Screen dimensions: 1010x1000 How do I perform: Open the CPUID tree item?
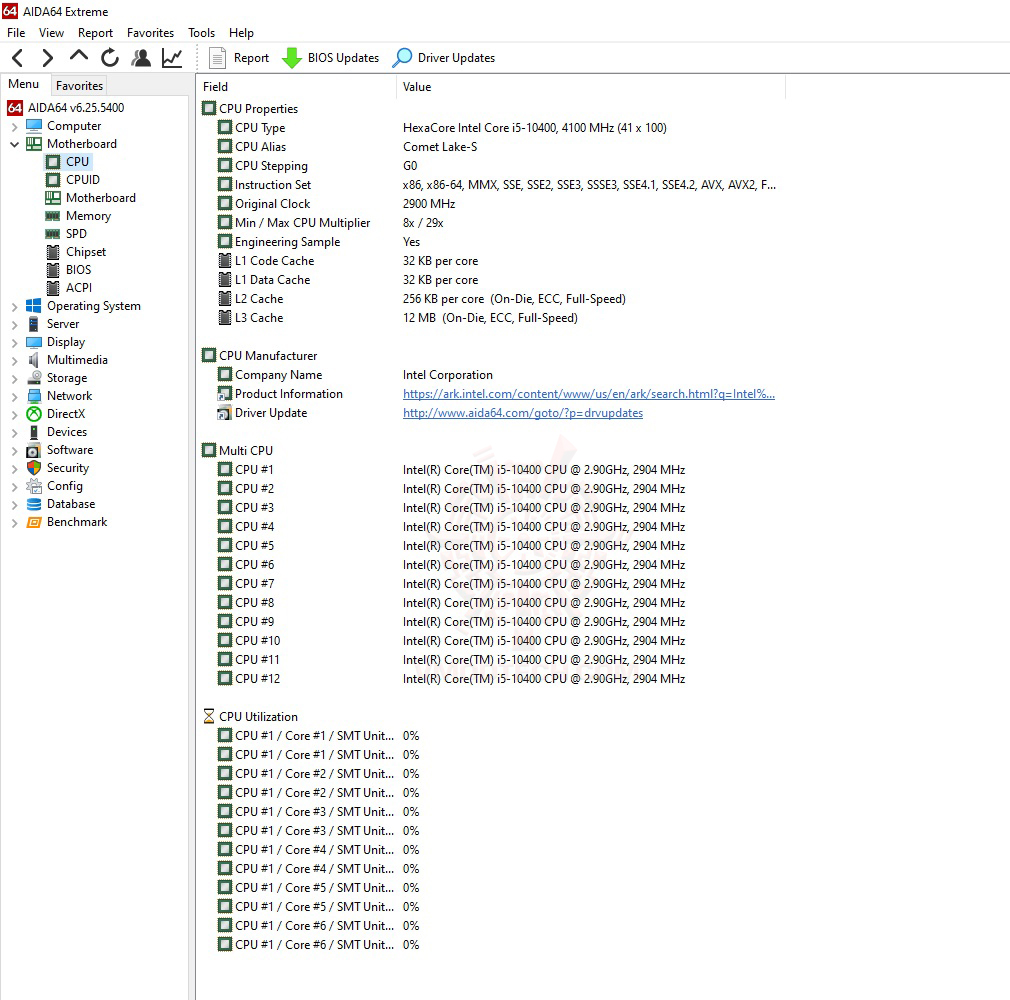click(73, 180)
